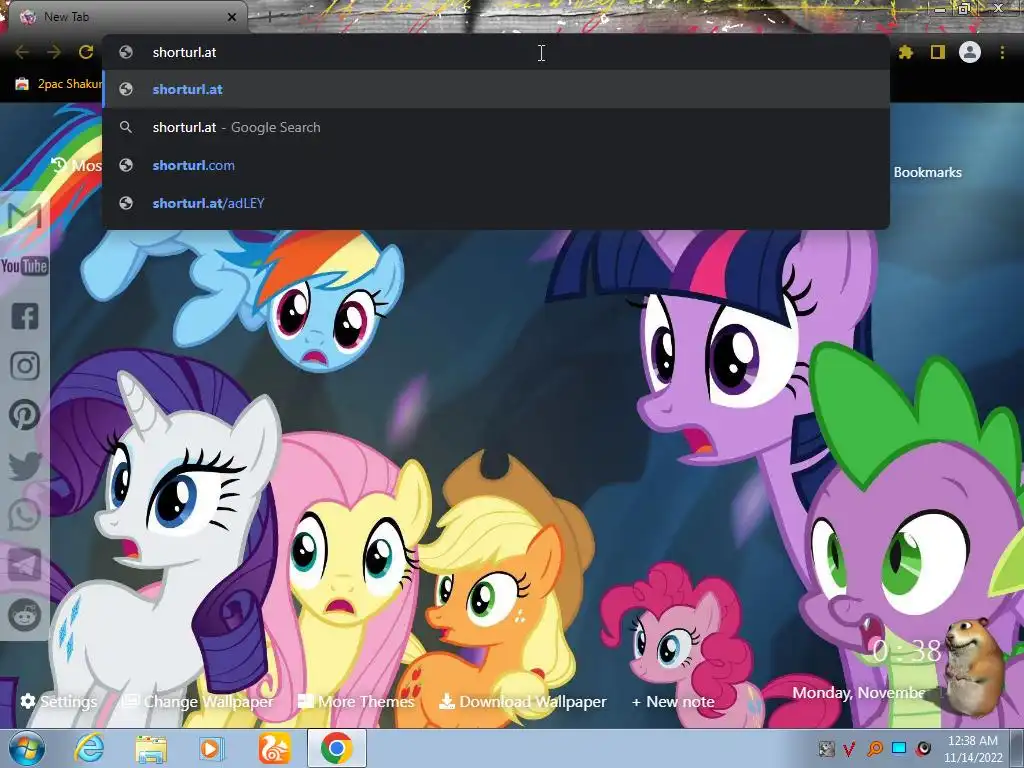Open YouTube from the sidebar
This screenshot has width=1024, height=768.
tap(25, 266)
